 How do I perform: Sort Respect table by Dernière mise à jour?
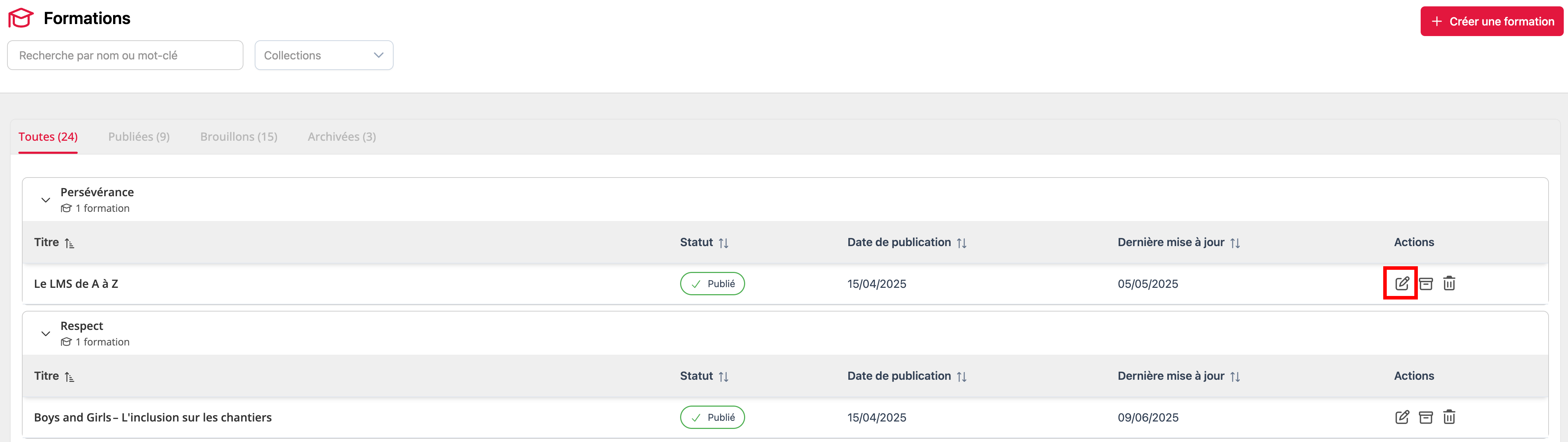pos(1235,377)
